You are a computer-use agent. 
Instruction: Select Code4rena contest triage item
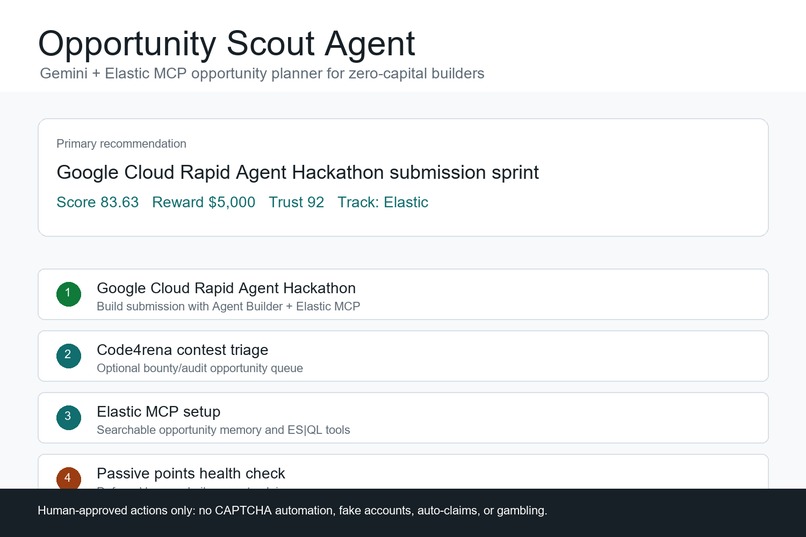[403, 356]
